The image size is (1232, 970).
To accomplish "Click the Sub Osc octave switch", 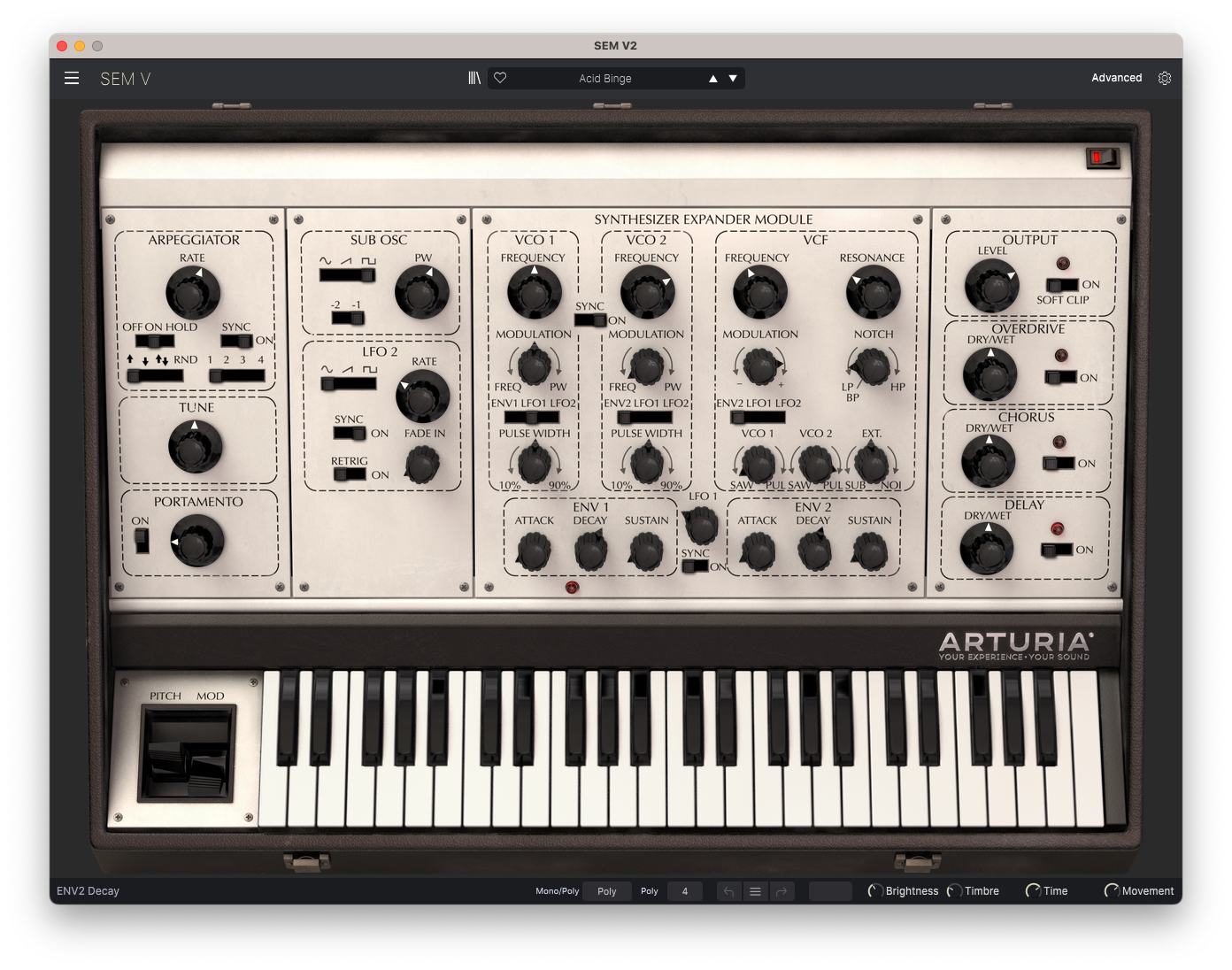I will (x=347, y=318).
